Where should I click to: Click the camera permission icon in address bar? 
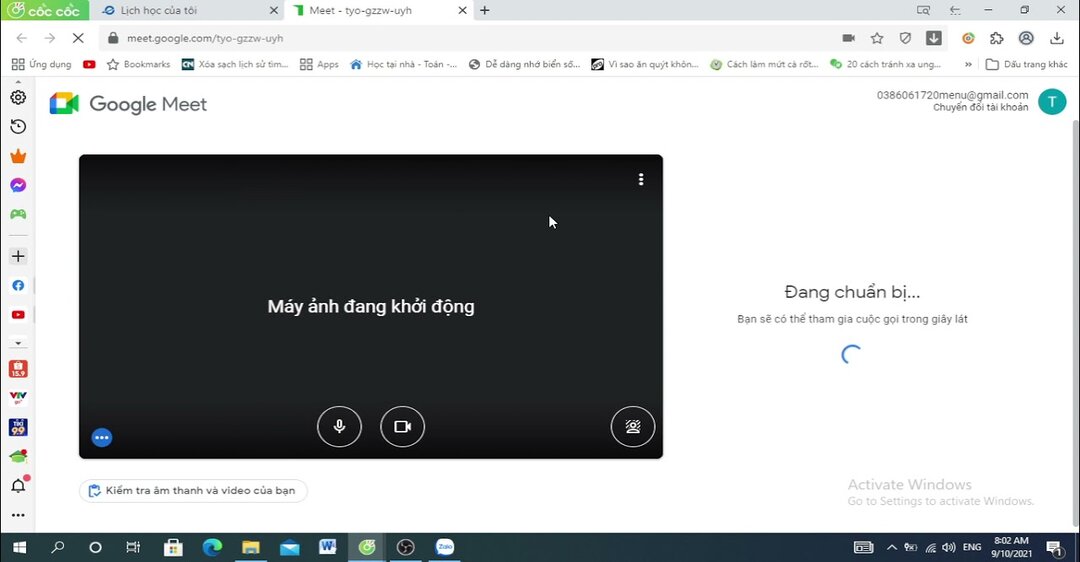tap(849, 39)
